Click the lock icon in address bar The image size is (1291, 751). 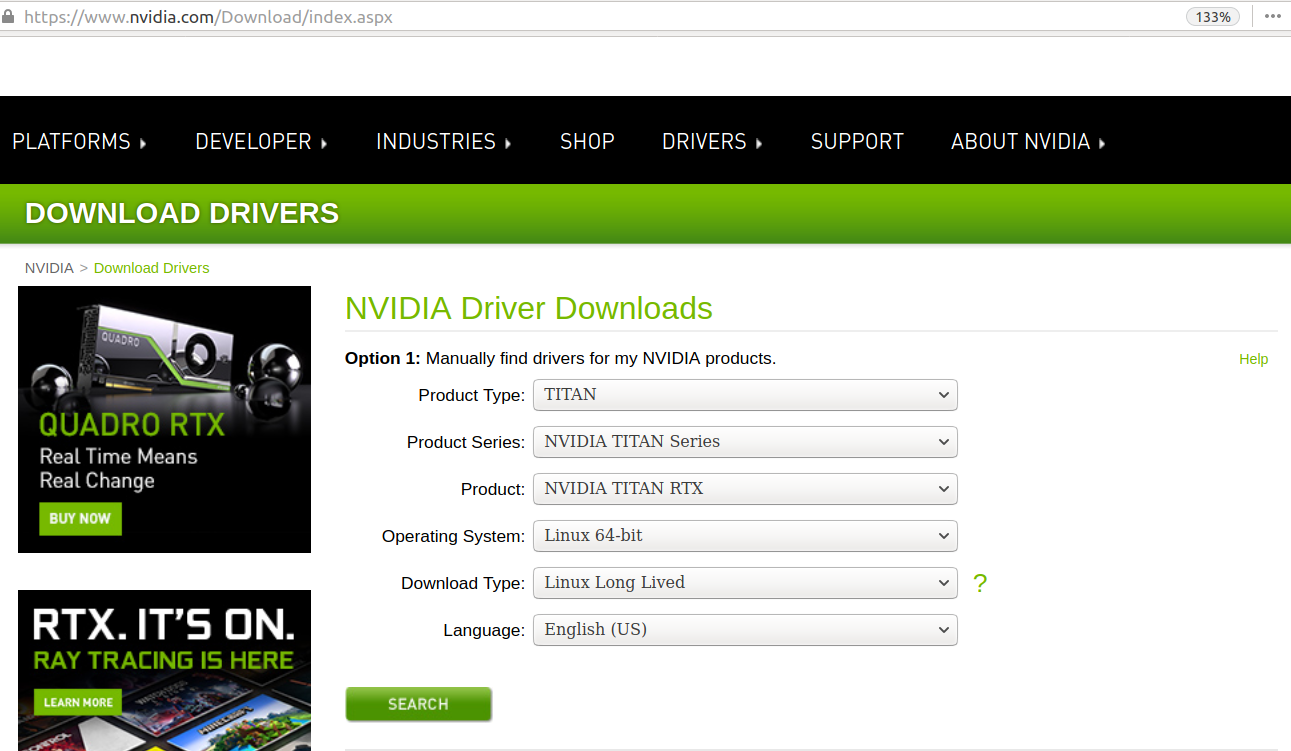9,17
